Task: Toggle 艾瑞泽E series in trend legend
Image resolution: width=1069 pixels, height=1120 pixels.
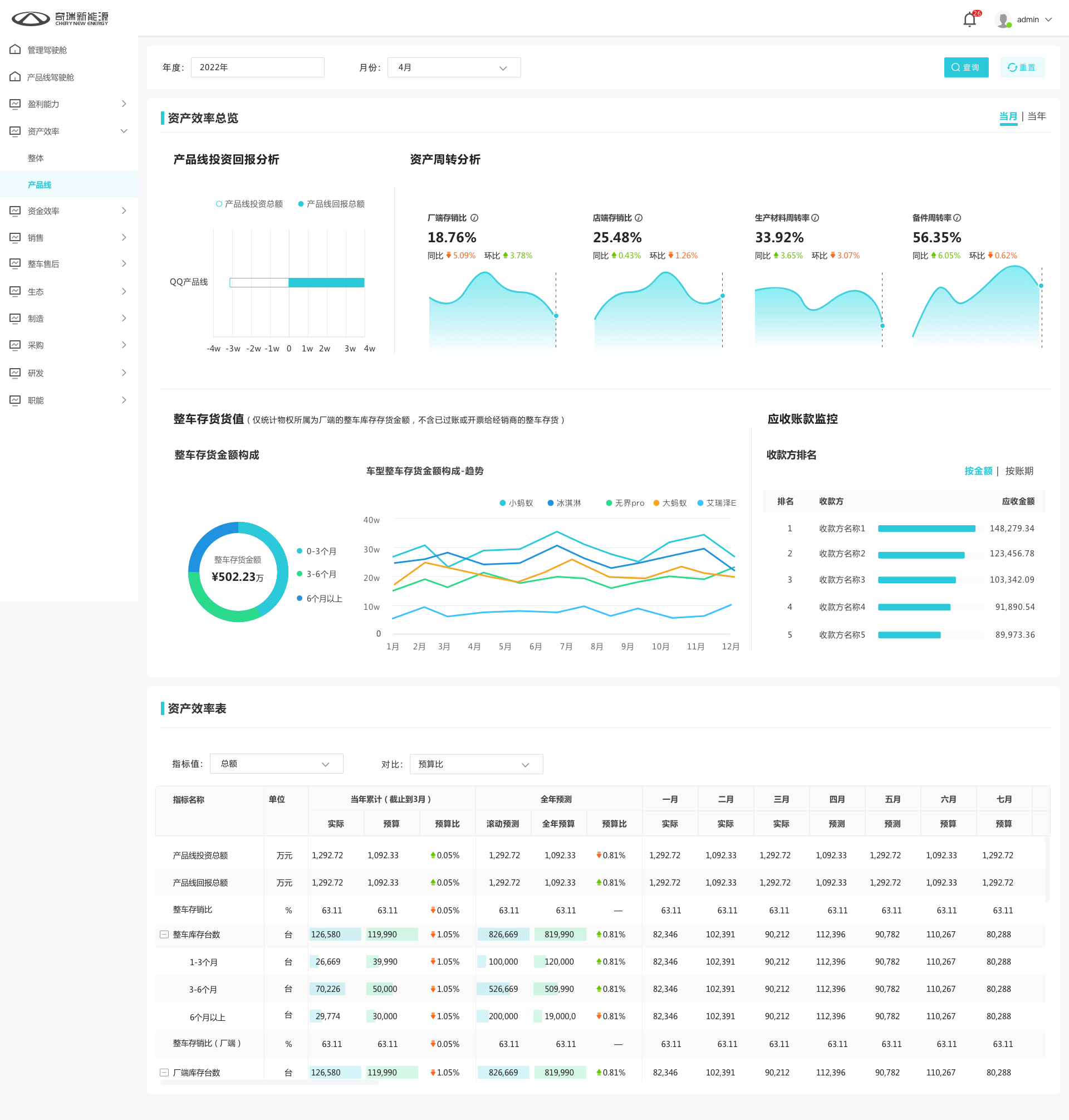Action: tap(716, 503)
